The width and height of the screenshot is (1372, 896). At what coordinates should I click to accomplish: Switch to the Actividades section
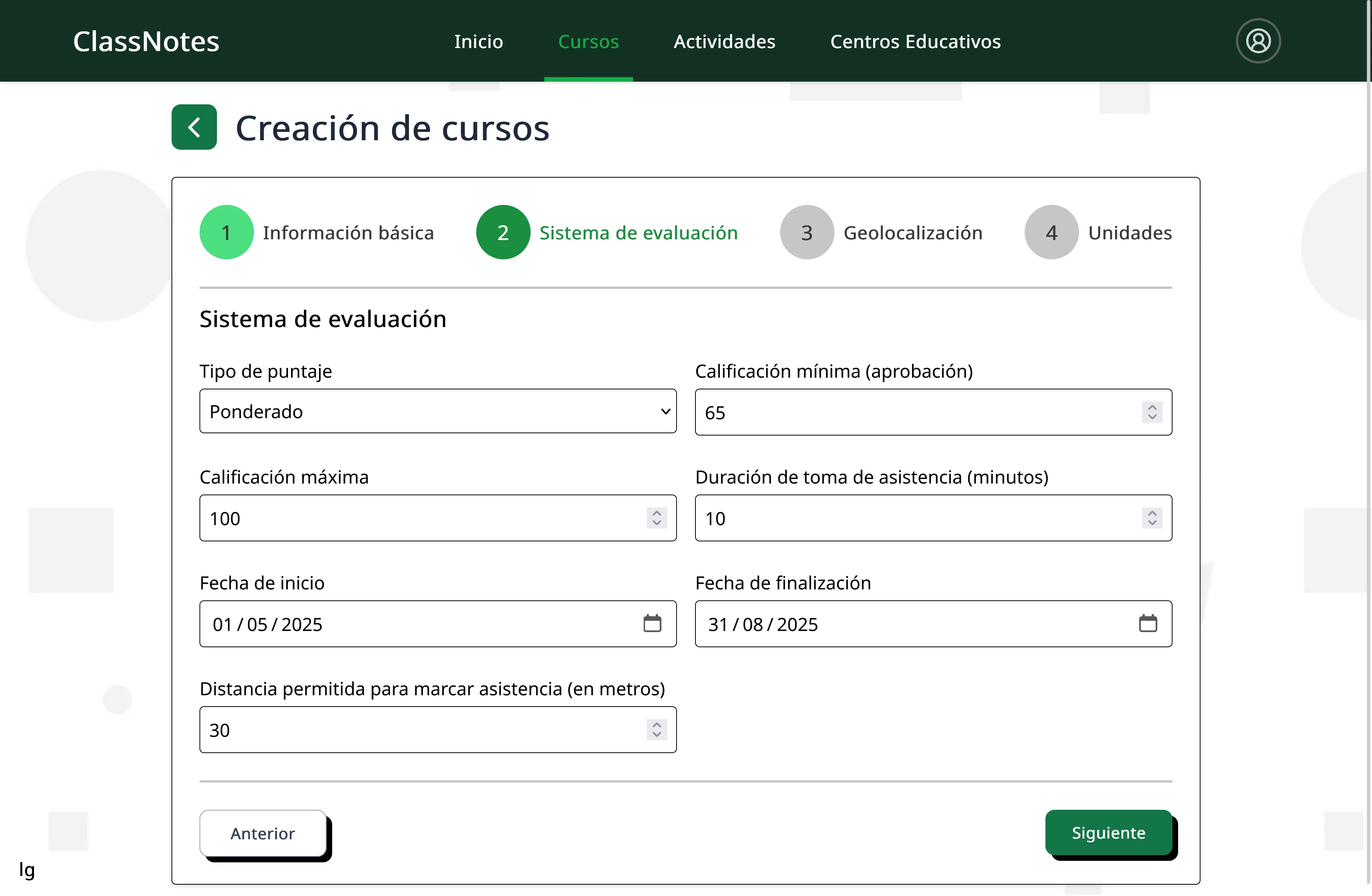click(724, 41)
